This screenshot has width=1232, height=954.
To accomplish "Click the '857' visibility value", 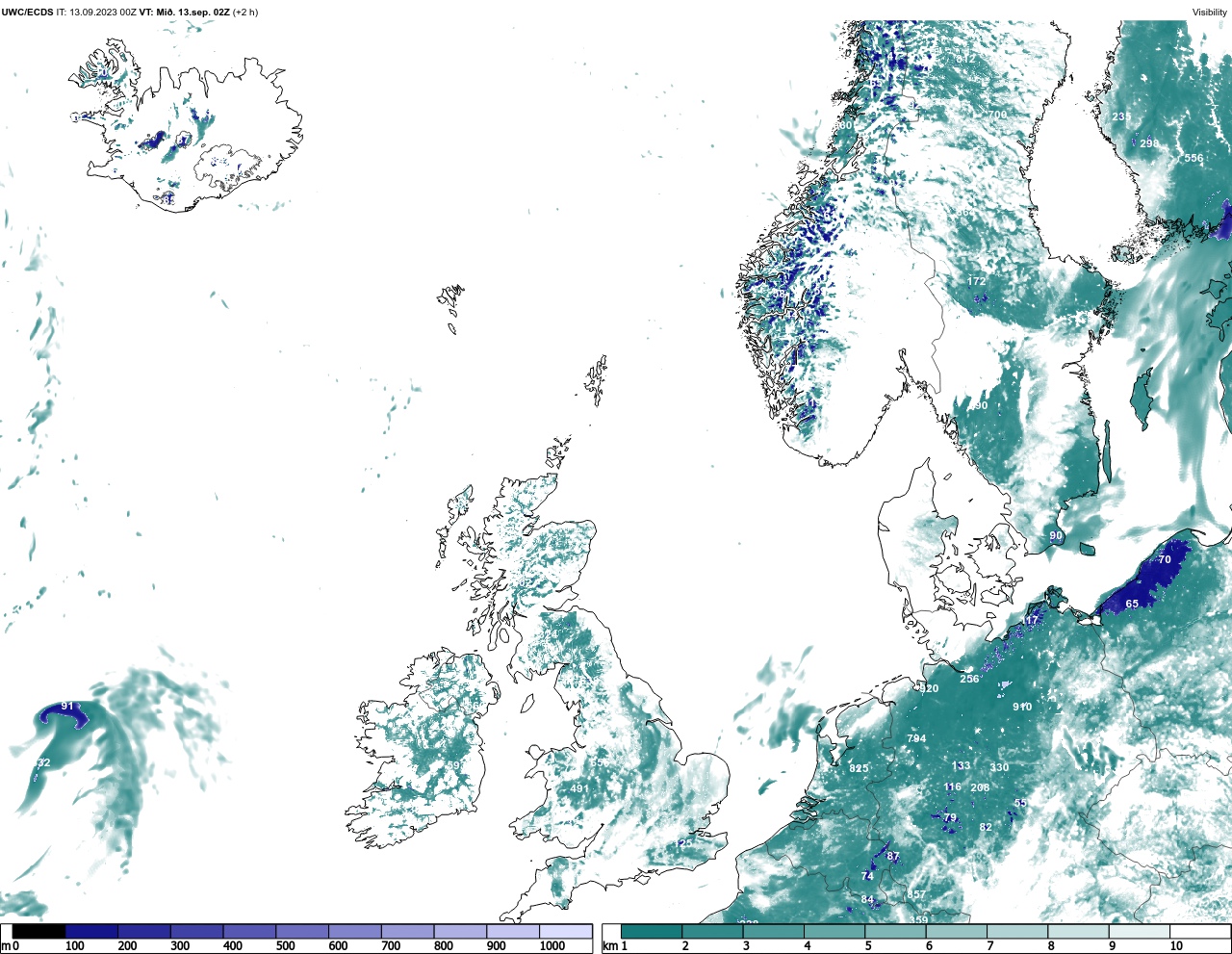I will (x=916, y=894).
